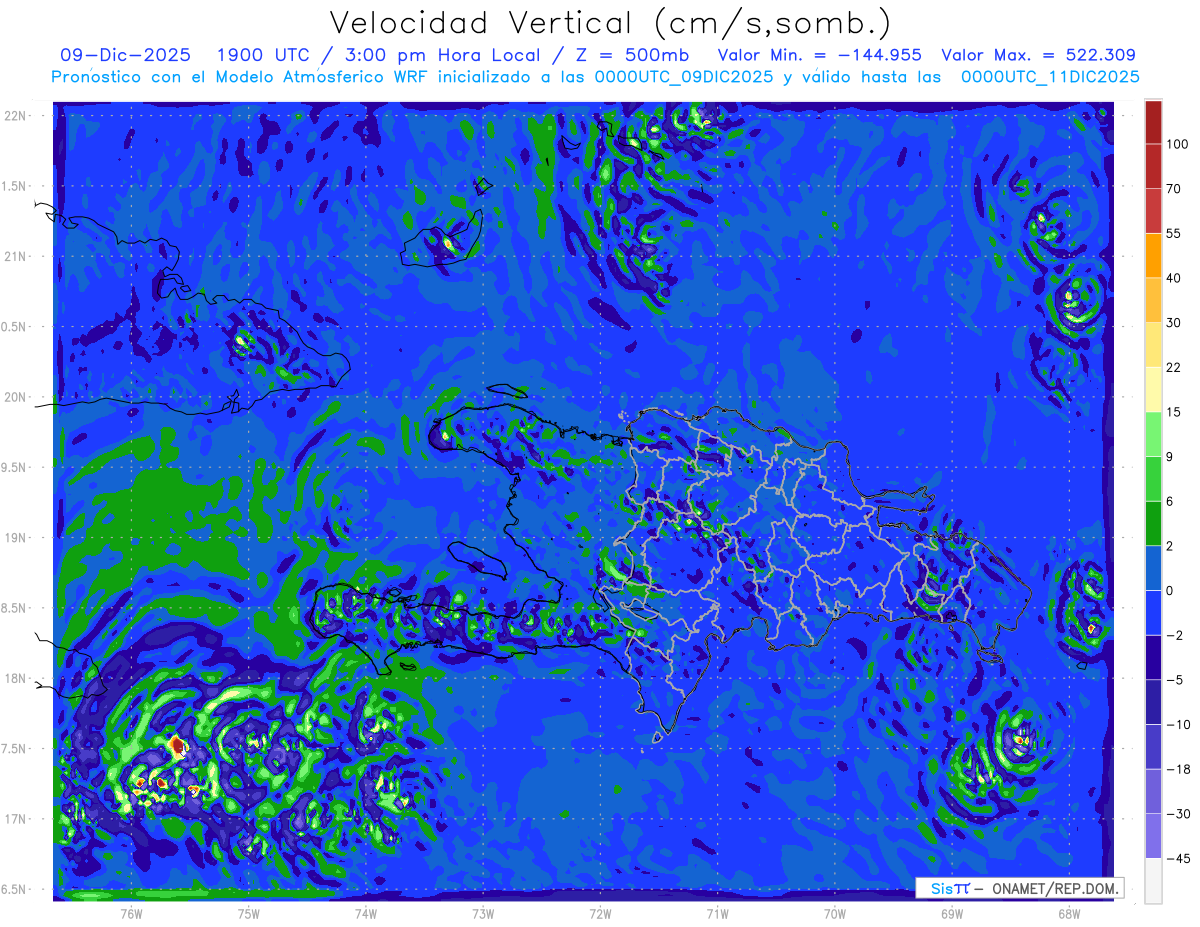The width and height of the screenshot is (1200, 927).
Task: Click the minimum value "-144.955"
Action: [x=878, y=55]
